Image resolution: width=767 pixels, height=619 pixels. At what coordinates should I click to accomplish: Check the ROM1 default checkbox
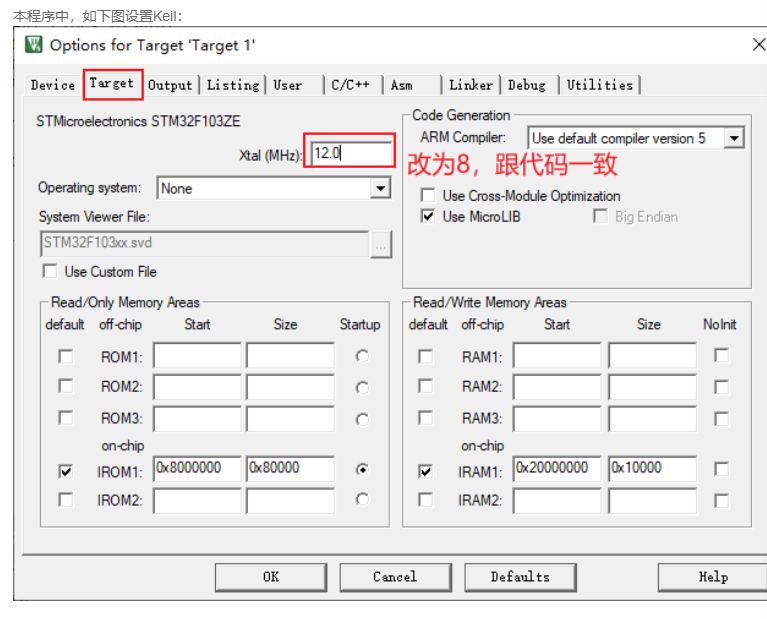point(66,356)
